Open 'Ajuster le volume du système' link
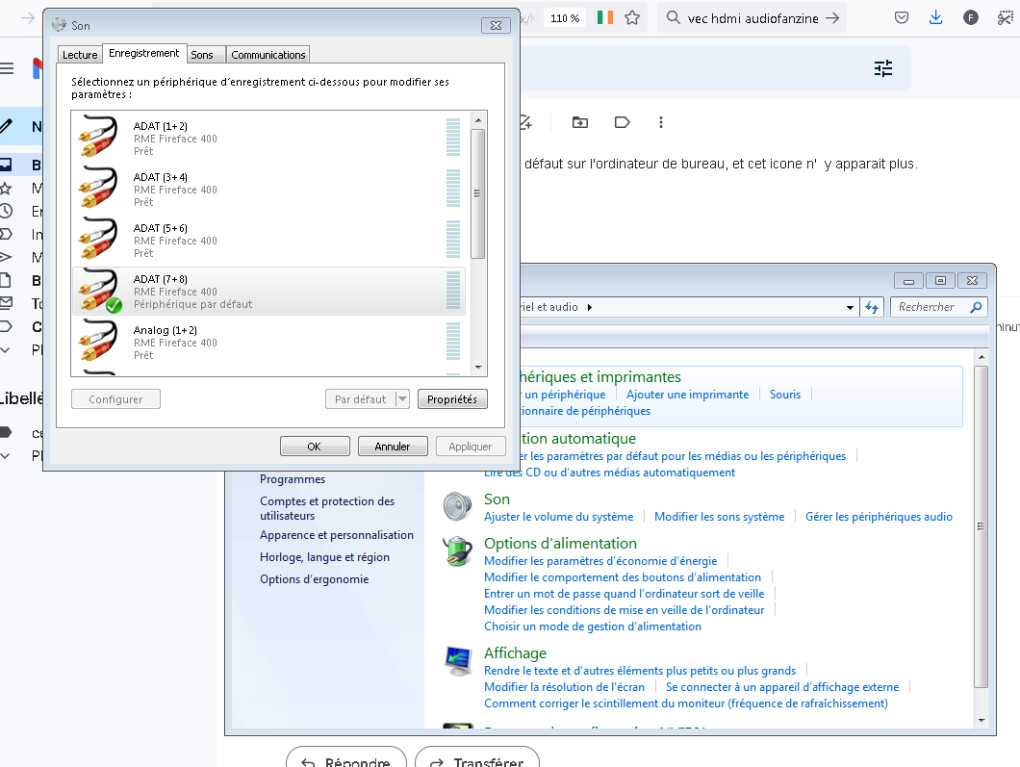This screenshot has width=1020, height=767. click(x=559, y=517)
